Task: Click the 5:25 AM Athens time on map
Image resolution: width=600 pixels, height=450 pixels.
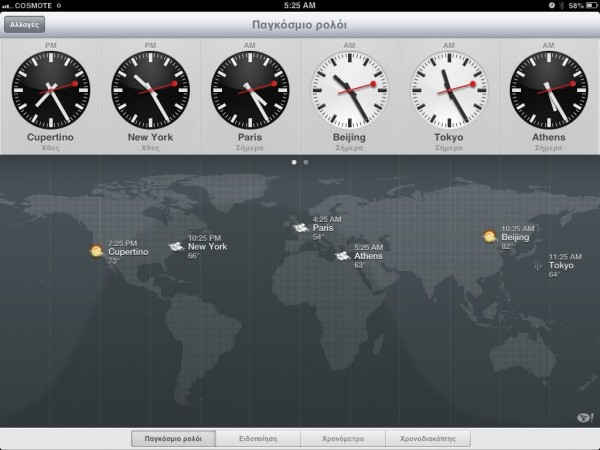Action: (368, 247)
